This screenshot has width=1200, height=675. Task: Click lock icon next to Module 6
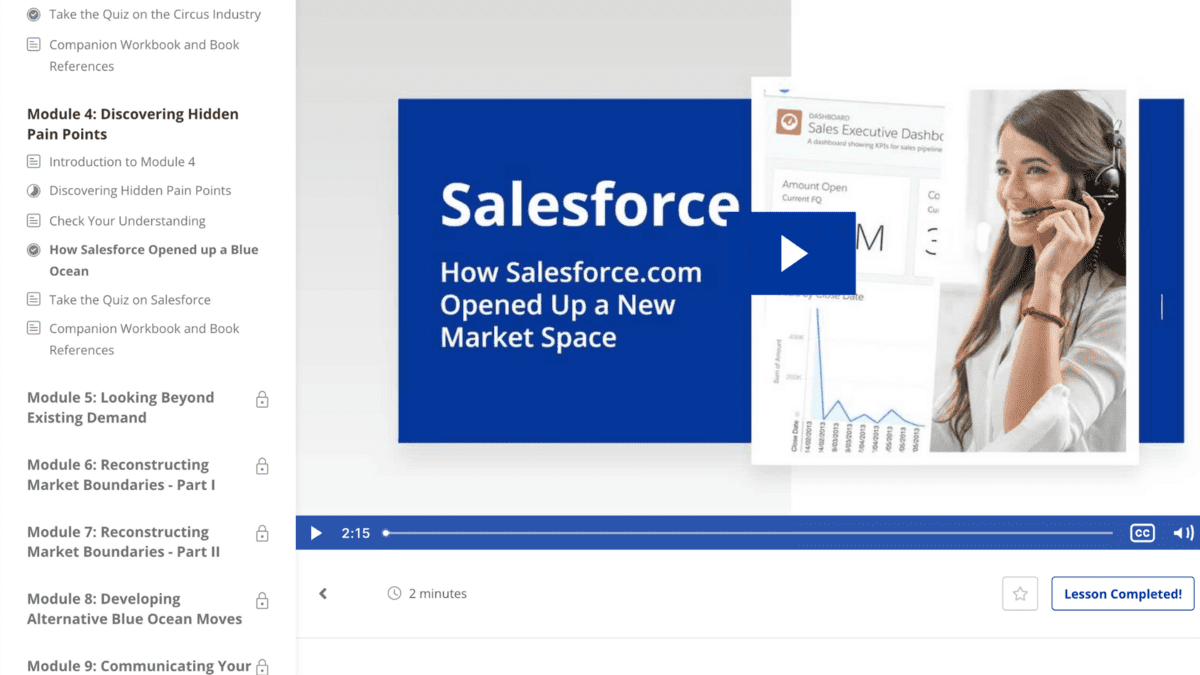click(x=262, y=466)
